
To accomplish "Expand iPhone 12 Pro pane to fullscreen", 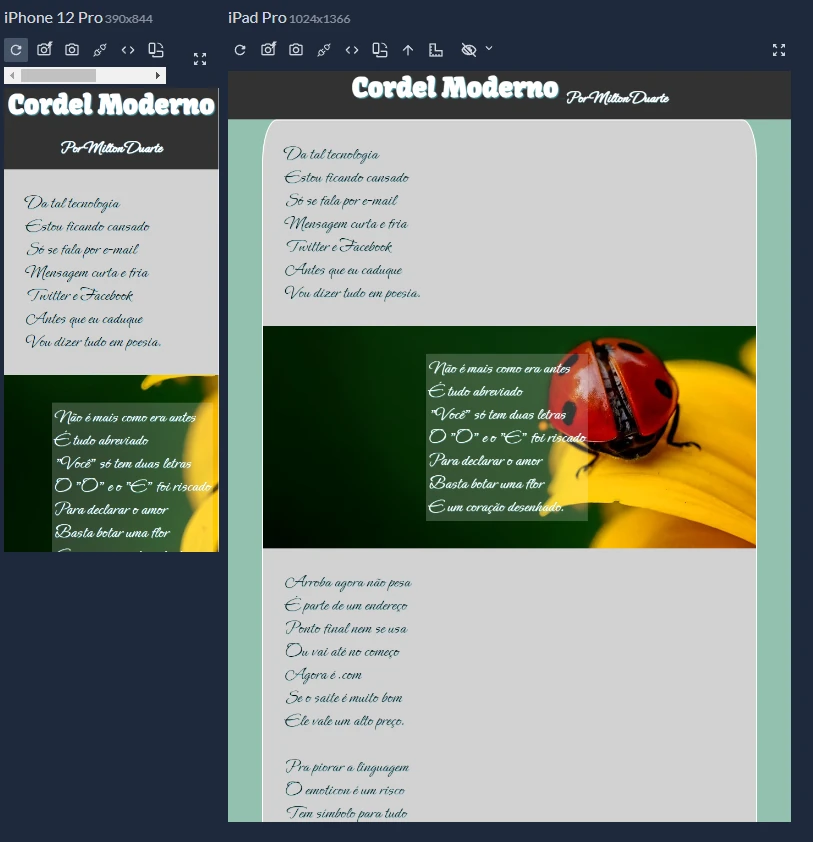I will pyautogui.click(x=200, y=59).
